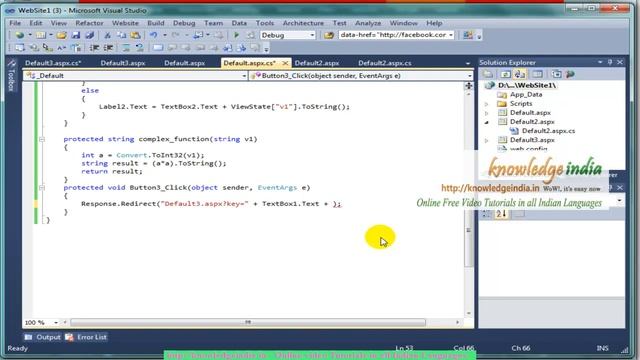Image resolution: width=640 pixels, height=360 pixels.
Task: Open the Refactor menu
Action: point(89,23)
